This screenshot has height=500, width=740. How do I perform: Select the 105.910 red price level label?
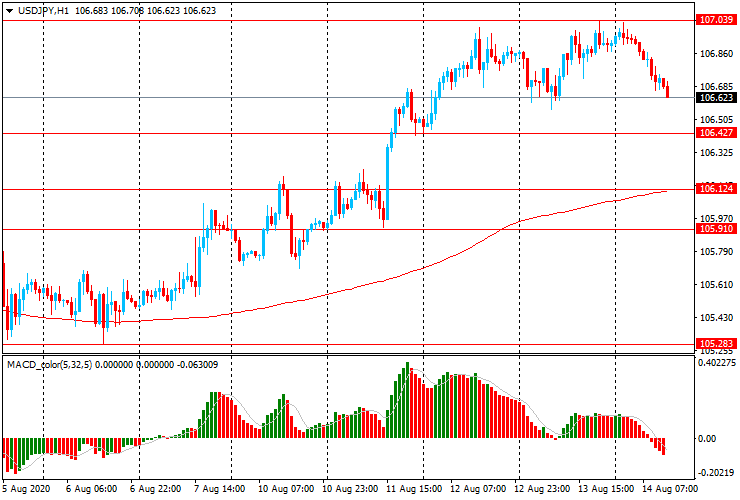click(x=716, y=229)
